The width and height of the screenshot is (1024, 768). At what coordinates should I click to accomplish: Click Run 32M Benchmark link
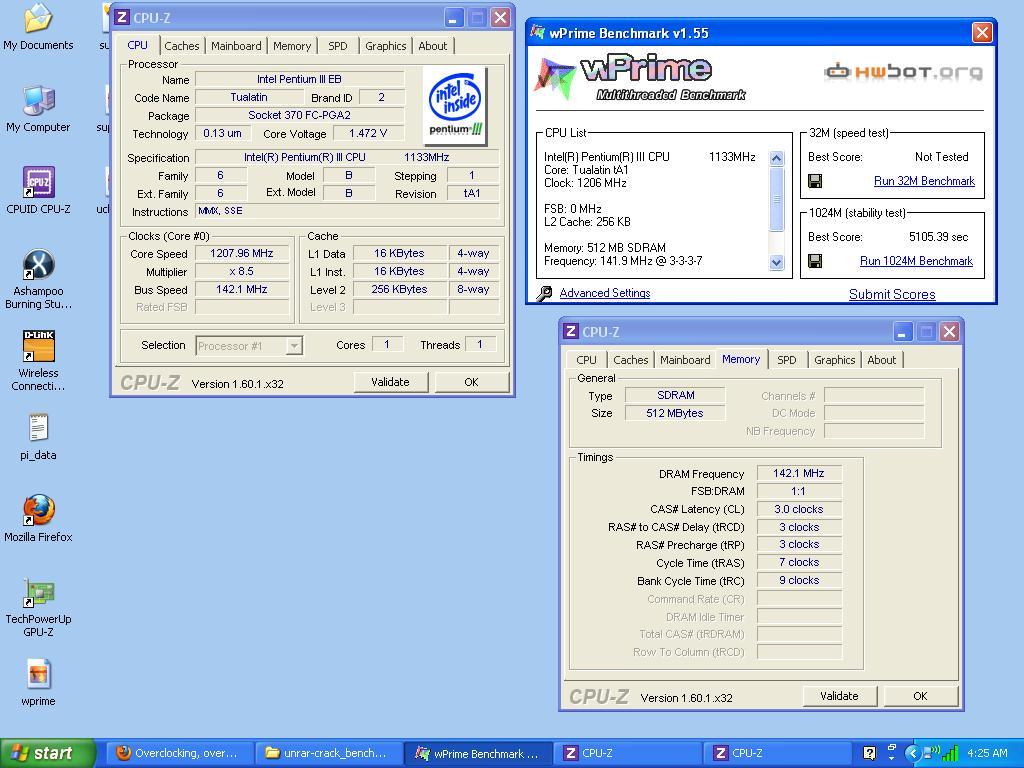924,181
